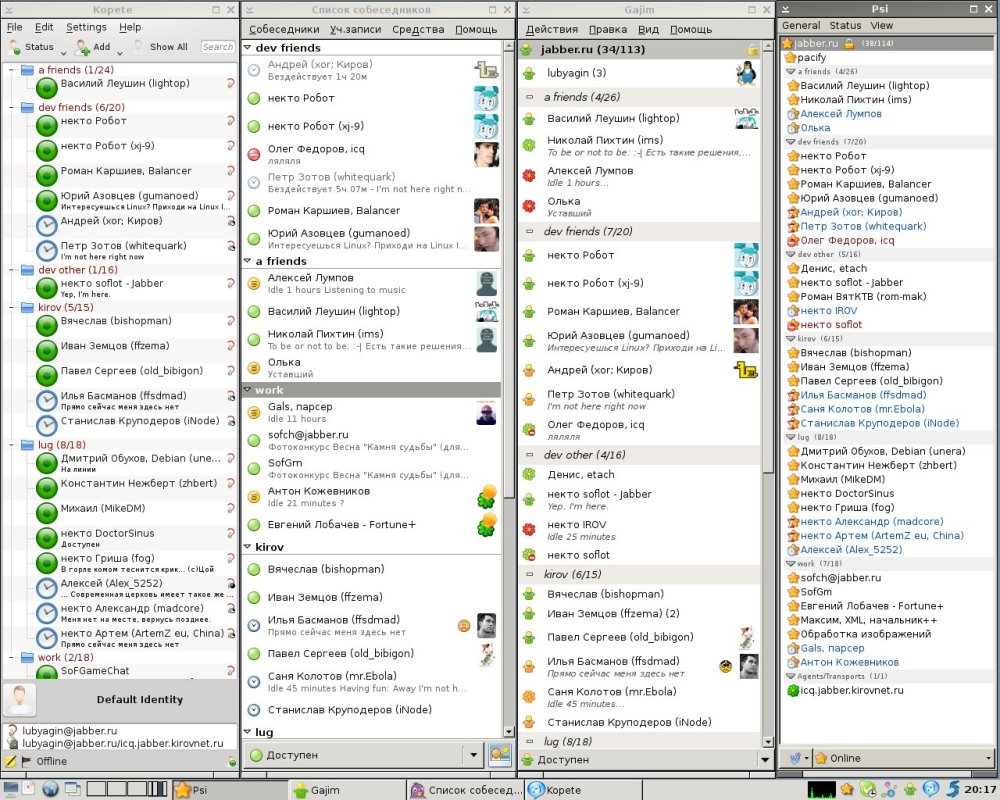Collapse the 'kirov' group in Pidgin list

(247, 547)
